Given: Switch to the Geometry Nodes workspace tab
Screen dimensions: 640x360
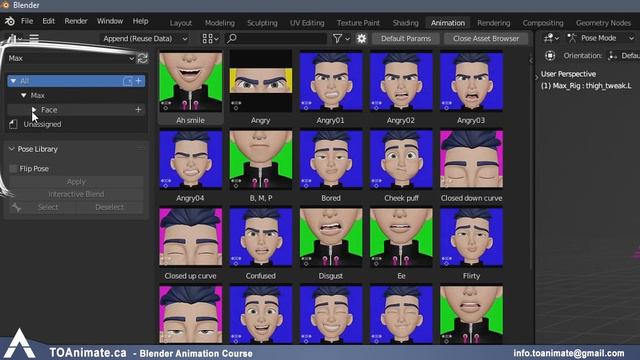Looking at the screenshot, I should coord(603,23).
